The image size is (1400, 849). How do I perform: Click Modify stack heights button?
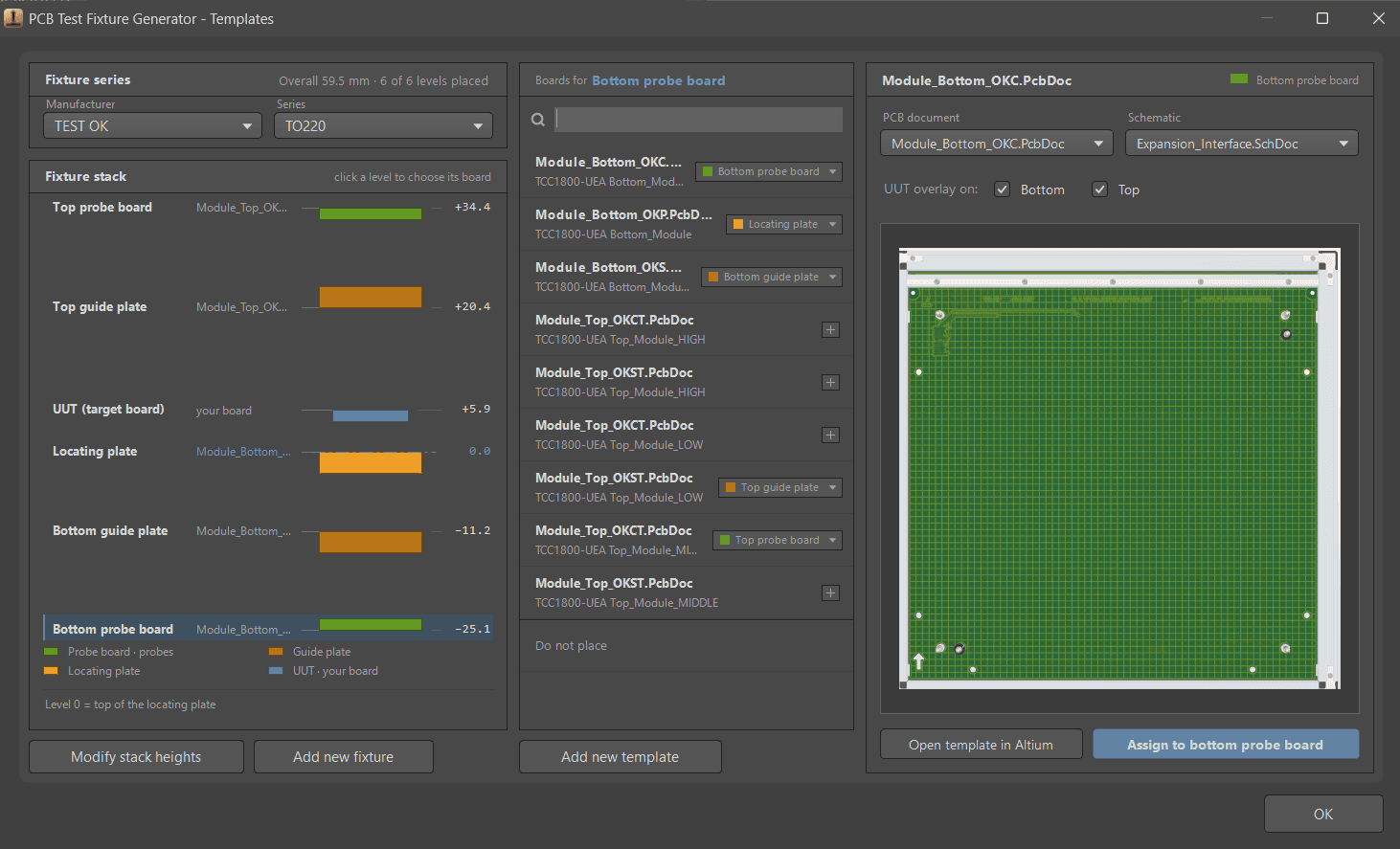point(136,756)
